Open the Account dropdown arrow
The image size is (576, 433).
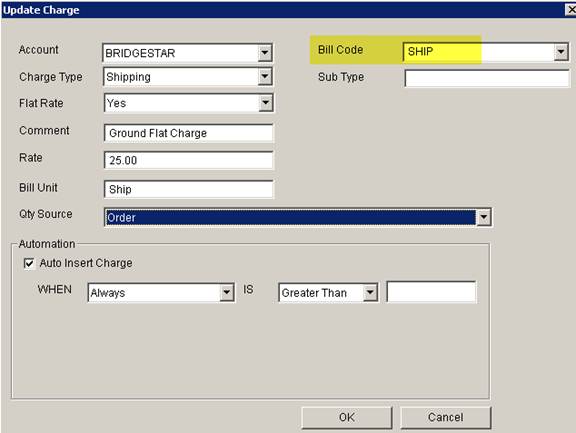point(264,53)
